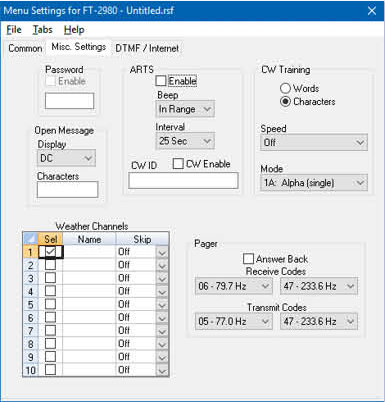Open the CW Training Speed dropdown
Viewport: 385px width, 402px height.
click(x=314, y=143)
